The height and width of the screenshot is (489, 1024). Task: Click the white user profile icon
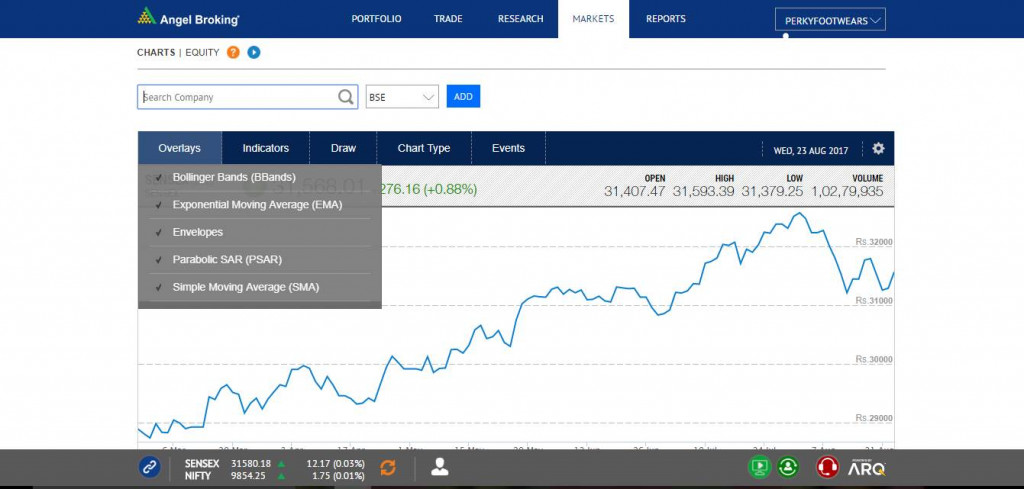click(439, 467)
